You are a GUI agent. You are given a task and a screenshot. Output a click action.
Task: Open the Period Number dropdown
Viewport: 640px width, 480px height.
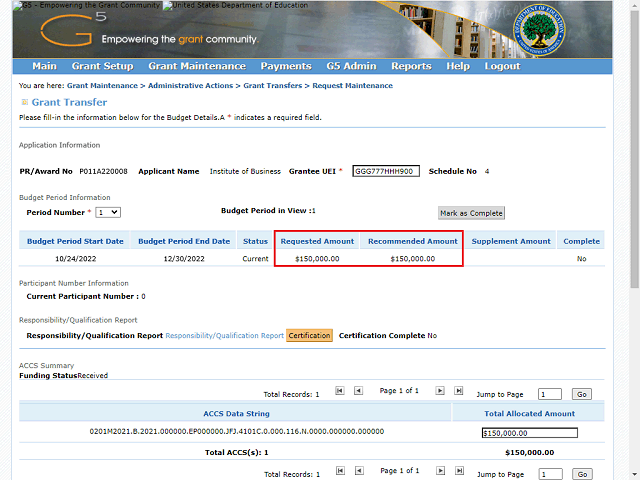point(108,212)
